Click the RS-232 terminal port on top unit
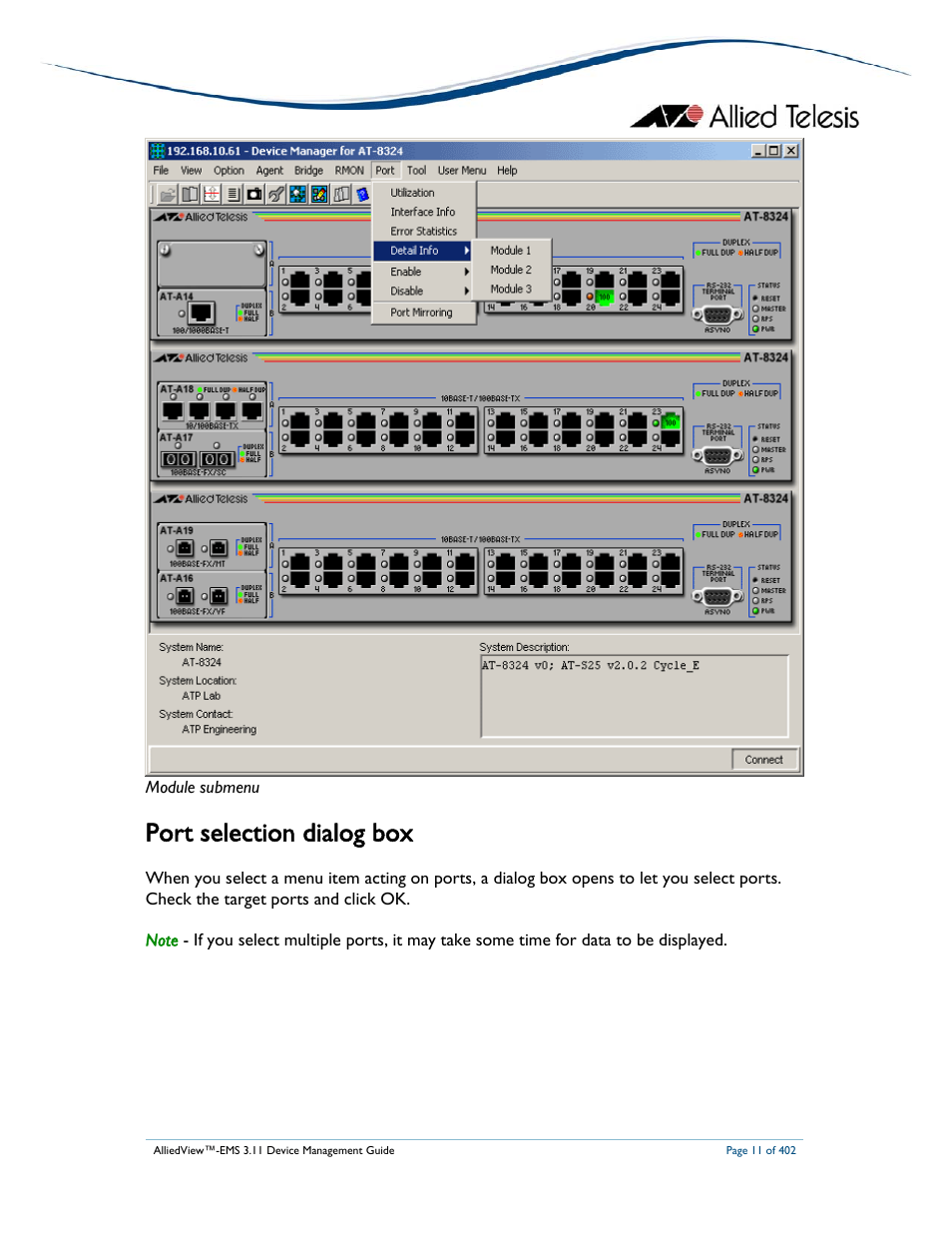Screen dimensions: 952x1233 717,314
